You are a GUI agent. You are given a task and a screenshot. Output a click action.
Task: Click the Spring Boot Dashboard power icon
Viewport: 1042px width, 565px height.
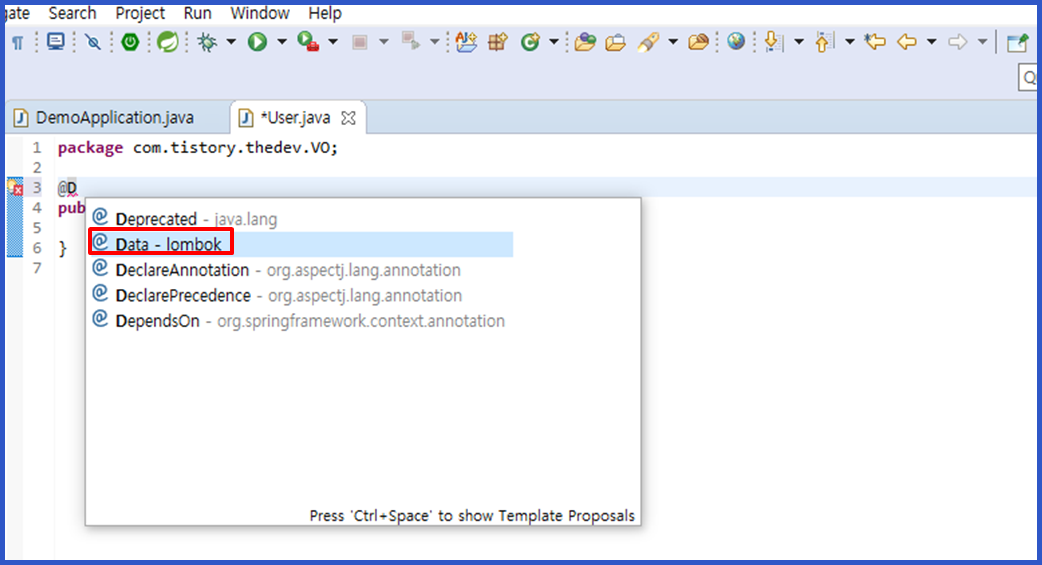130,43
